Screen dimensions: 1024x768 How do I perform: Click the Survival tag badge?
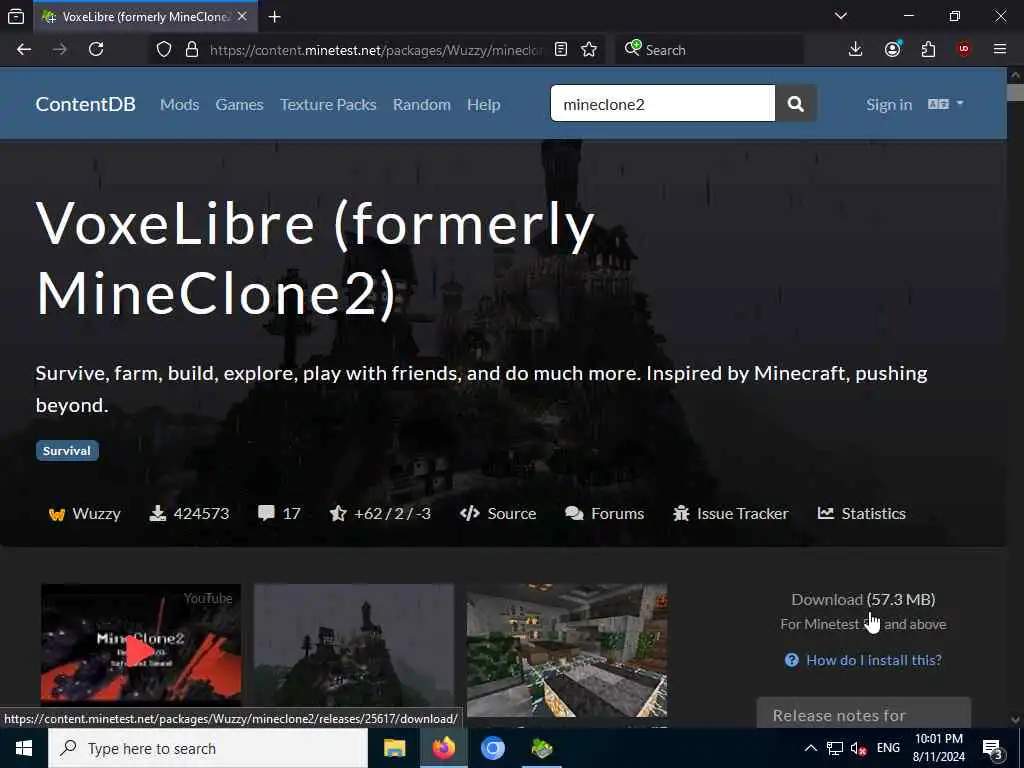67,451
